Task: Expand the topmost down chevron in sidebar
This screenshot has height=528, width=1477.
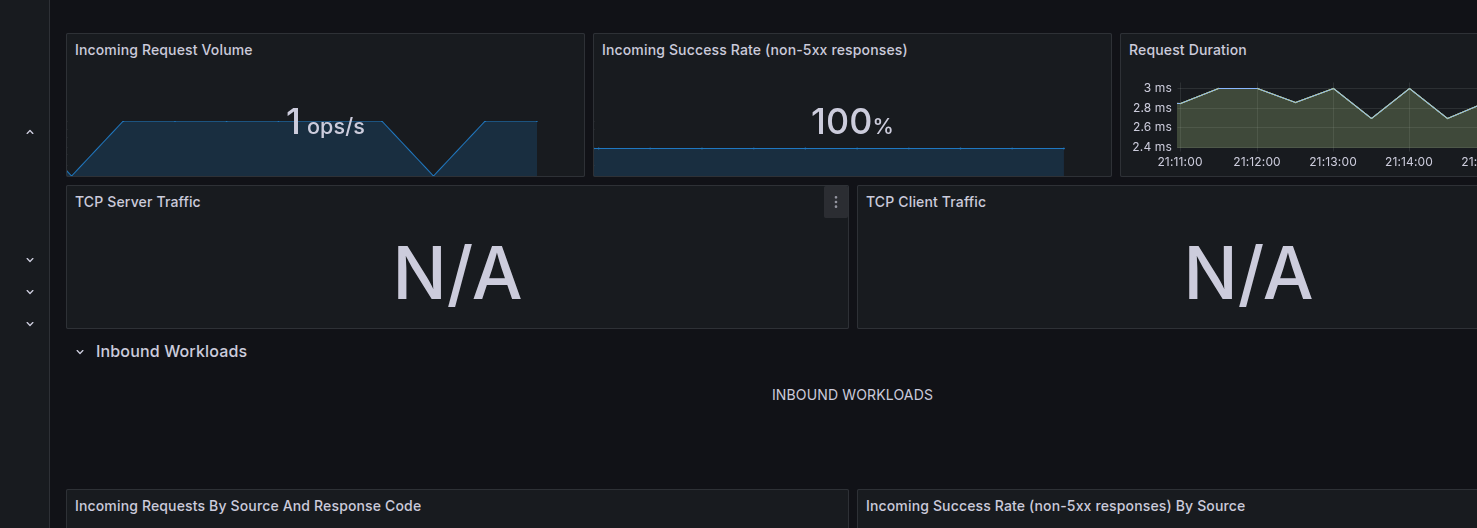Action: coord(29,260)
